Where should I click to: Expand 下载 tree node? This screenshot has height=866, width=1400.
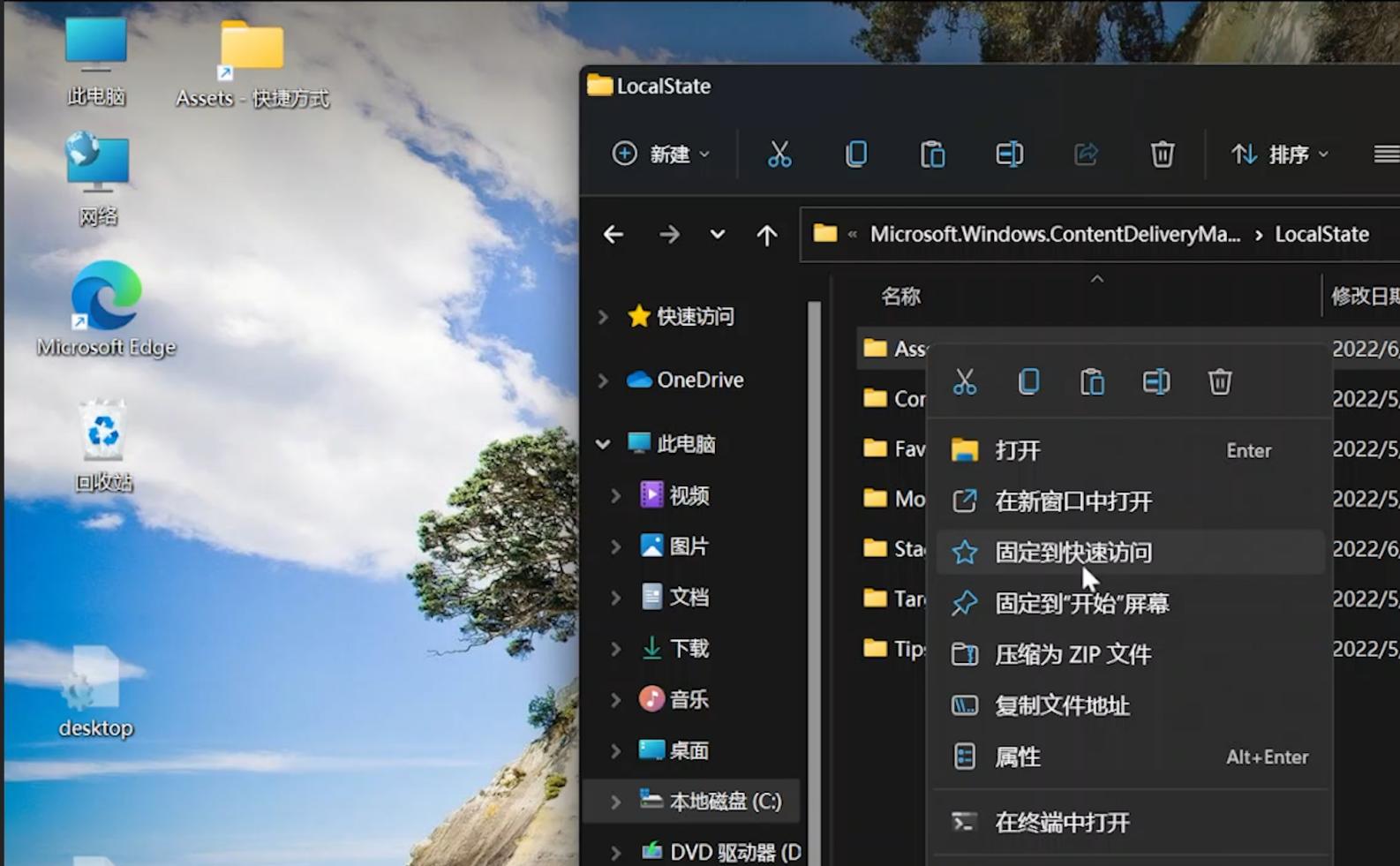616,649
